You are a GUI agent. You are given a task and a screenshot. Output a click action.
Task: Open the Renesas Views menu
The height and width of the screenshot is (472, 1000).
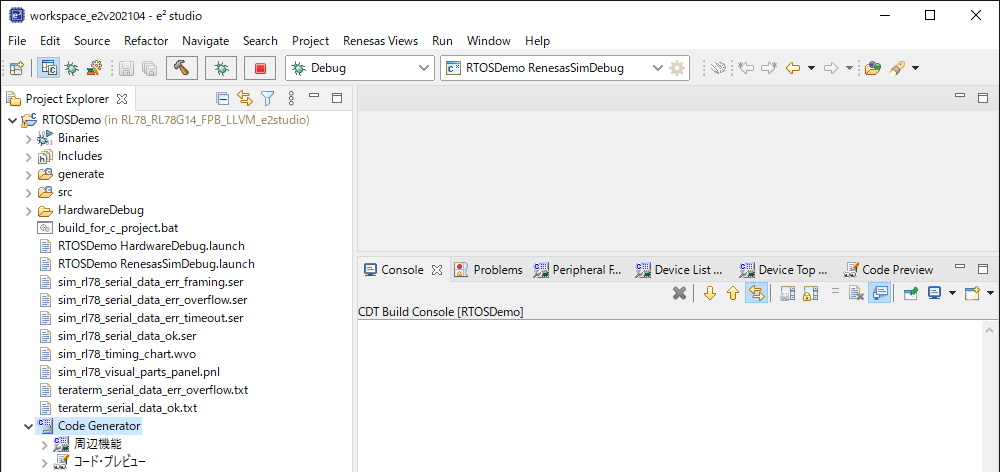point(381,41)
